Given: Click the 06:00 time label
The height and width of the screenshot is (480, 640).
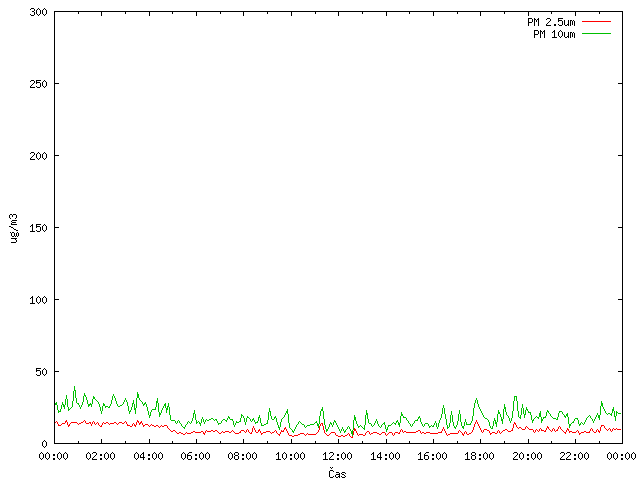Looking at the screenshot, I should pyautogui.click(x=196, y=456).
